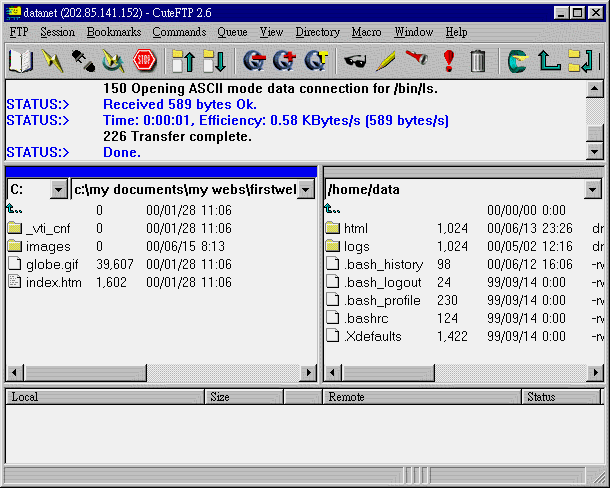
Task: Select the remote logs folder icon
Action: 333,246
